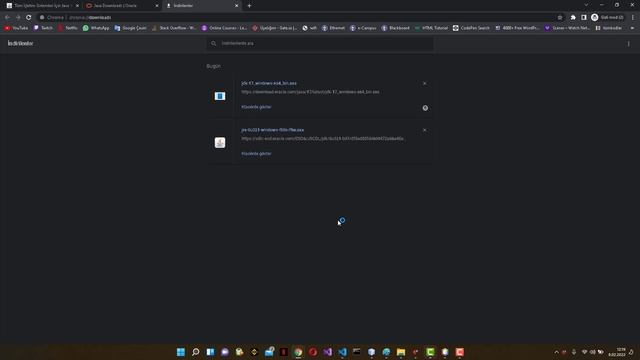
Task: Open the WhatsApp bookmark
Action: tap(96, 28)
